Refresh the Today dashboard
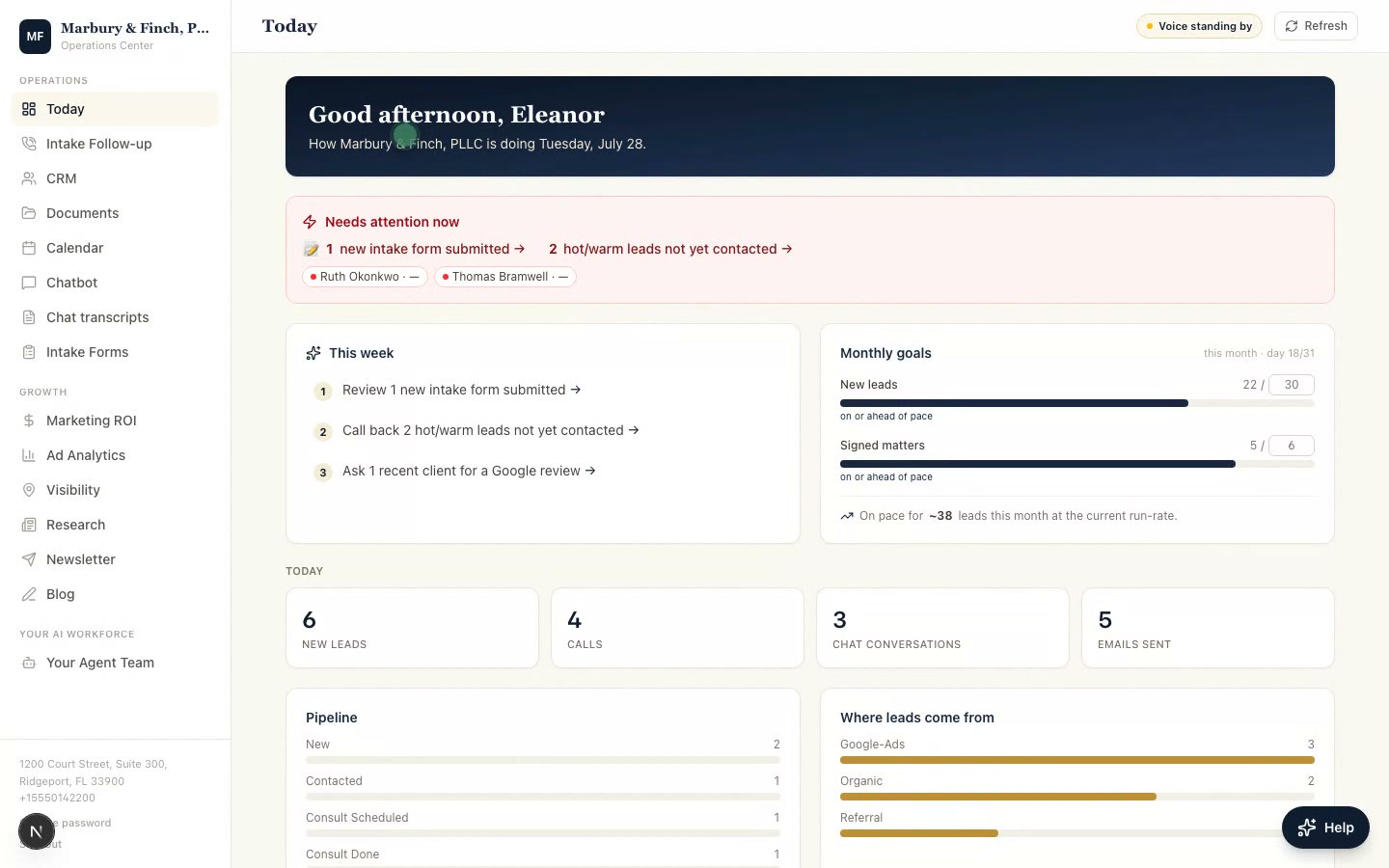Viewport: 1389px width, 868px height. click(x=1316, y=26)
